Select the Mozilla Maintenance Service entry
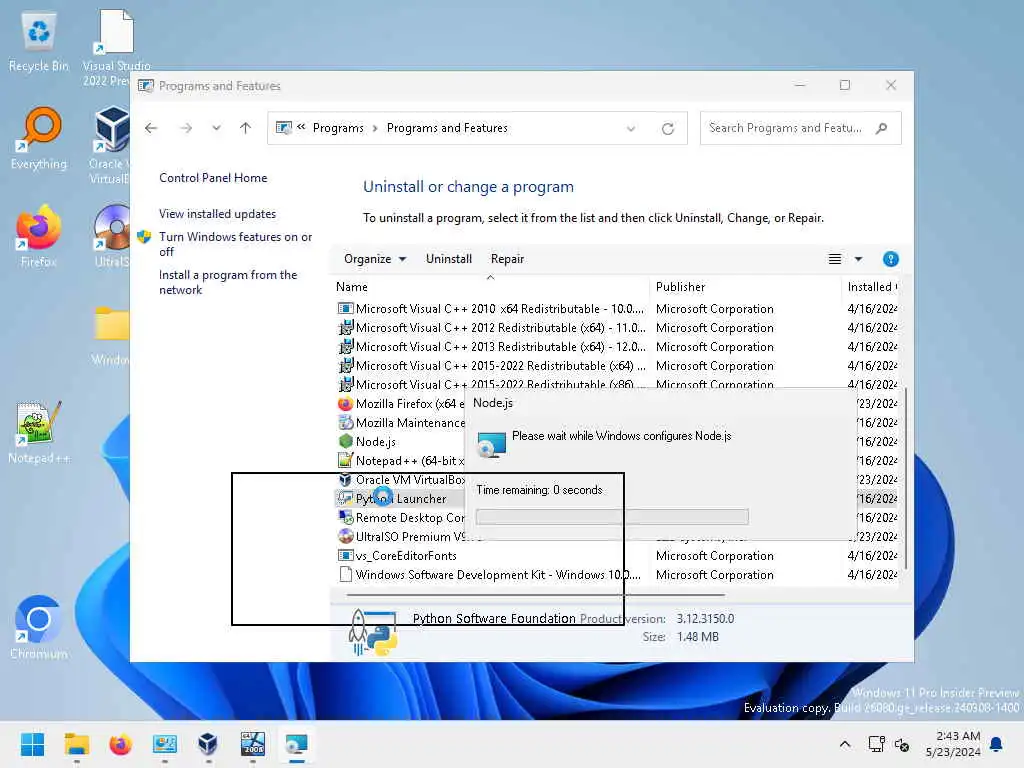Screen dimensions: 1024x768 pos(400,423)
